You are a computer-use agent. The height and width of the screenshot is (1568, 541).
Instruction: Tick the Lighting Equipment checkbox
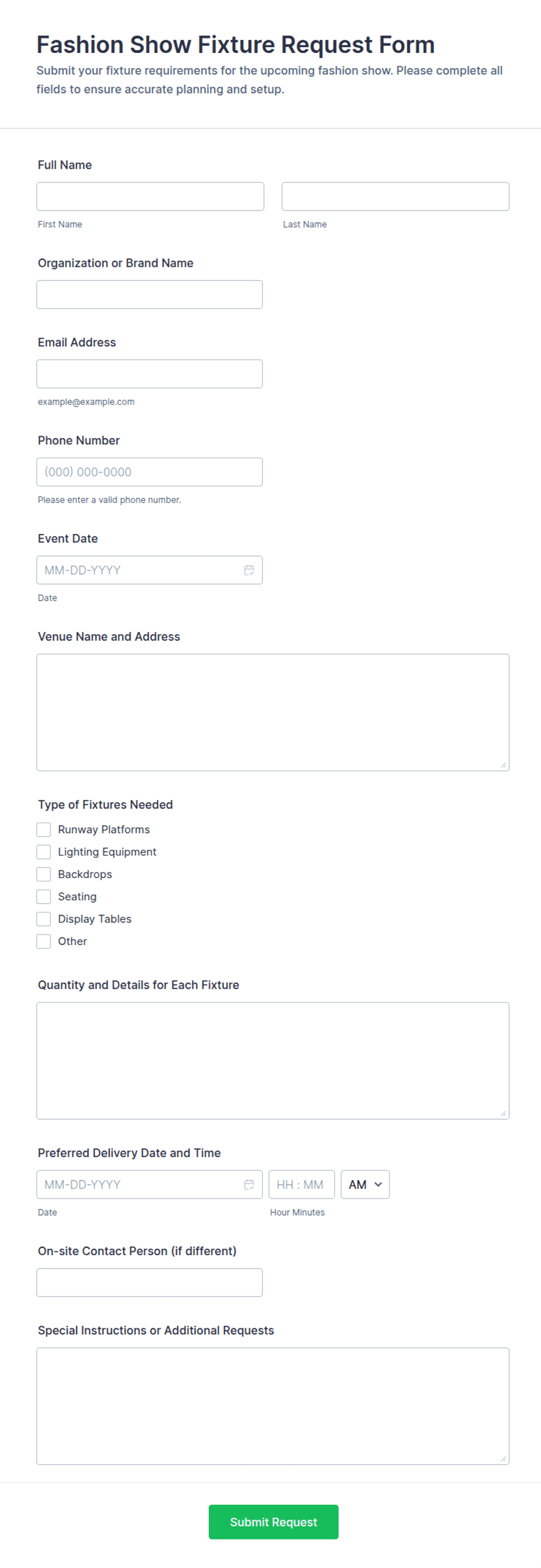click(44, 851)
